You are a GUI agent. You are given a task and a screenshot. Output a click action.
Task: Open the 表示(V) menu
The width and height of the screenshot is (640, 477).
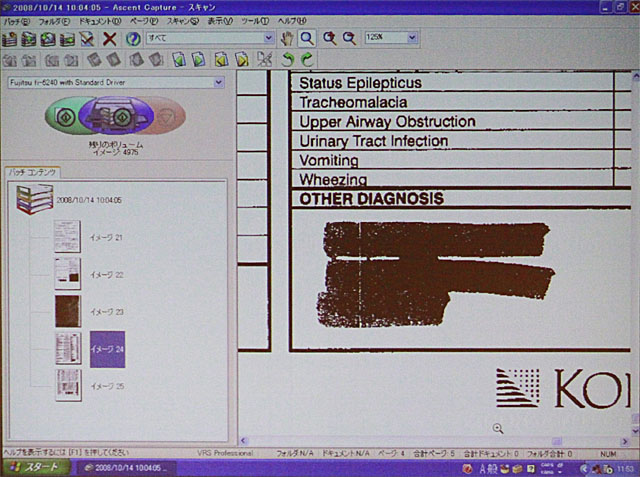tap(220, 21)
